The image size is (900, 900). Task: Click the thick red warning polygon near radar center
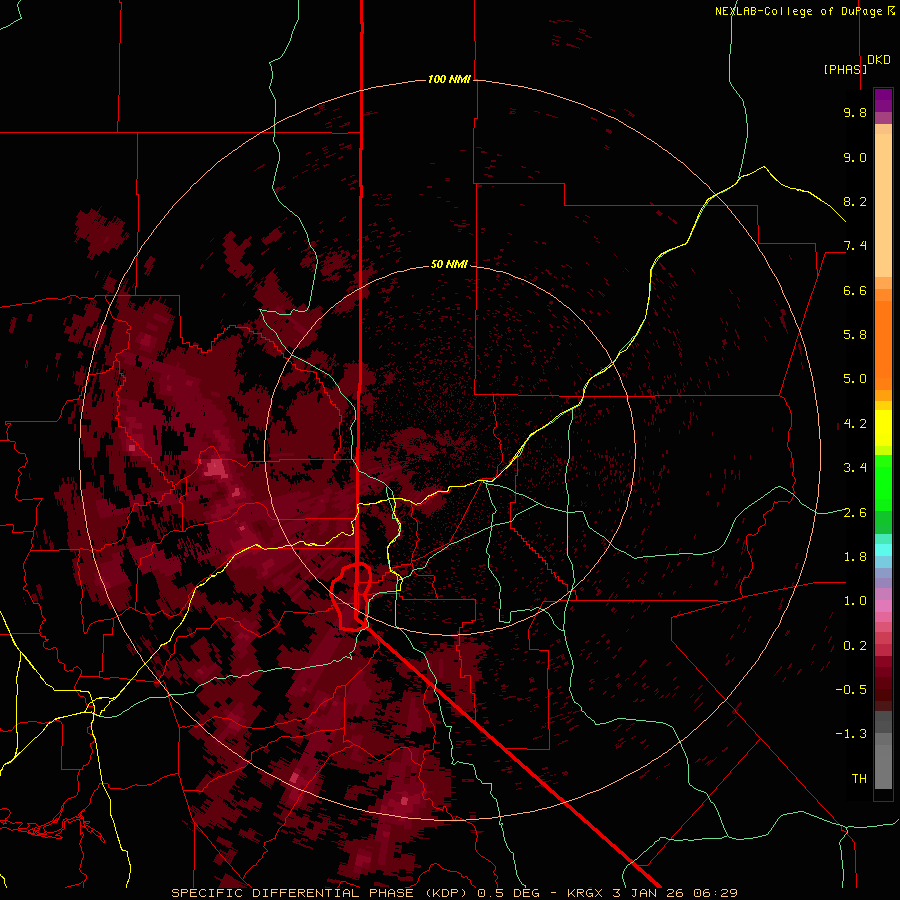coord(351,597)
